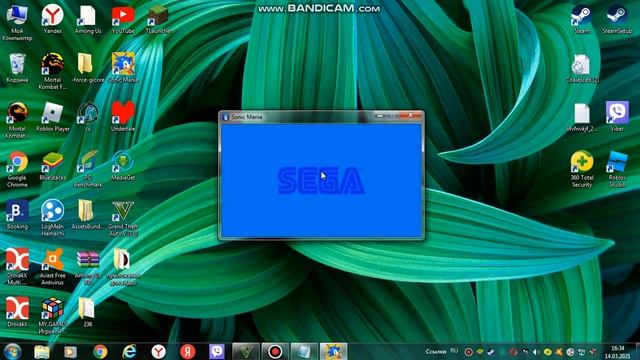Viewport: 640px width, 360px height.
Task: Change the RU input language indicator
Action: click(x=454, y=351)
